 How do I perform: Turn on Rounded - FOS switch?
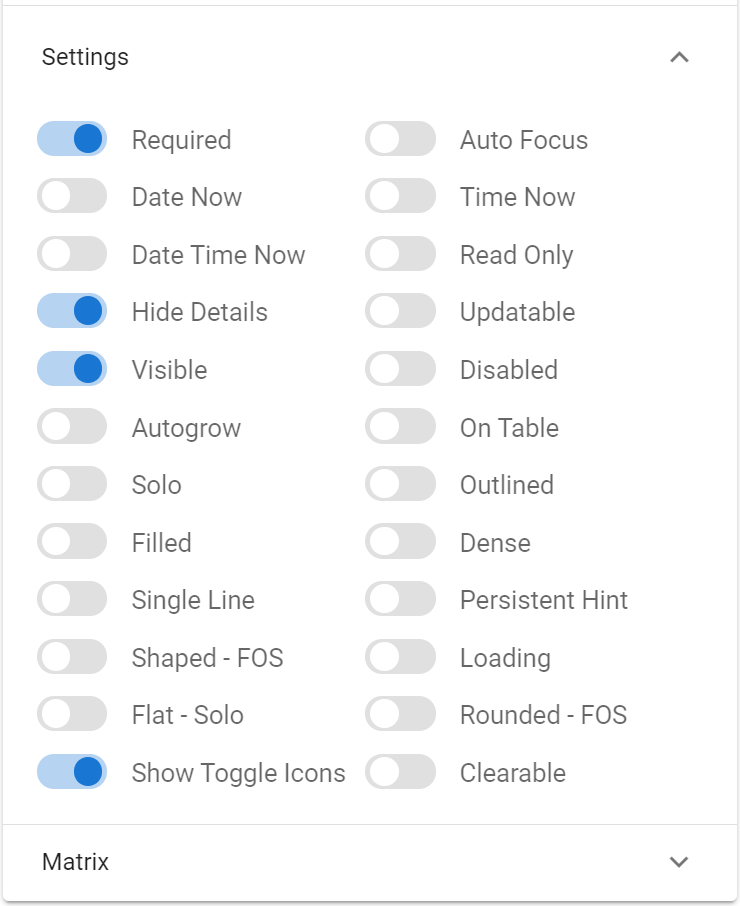pos(400,715)
